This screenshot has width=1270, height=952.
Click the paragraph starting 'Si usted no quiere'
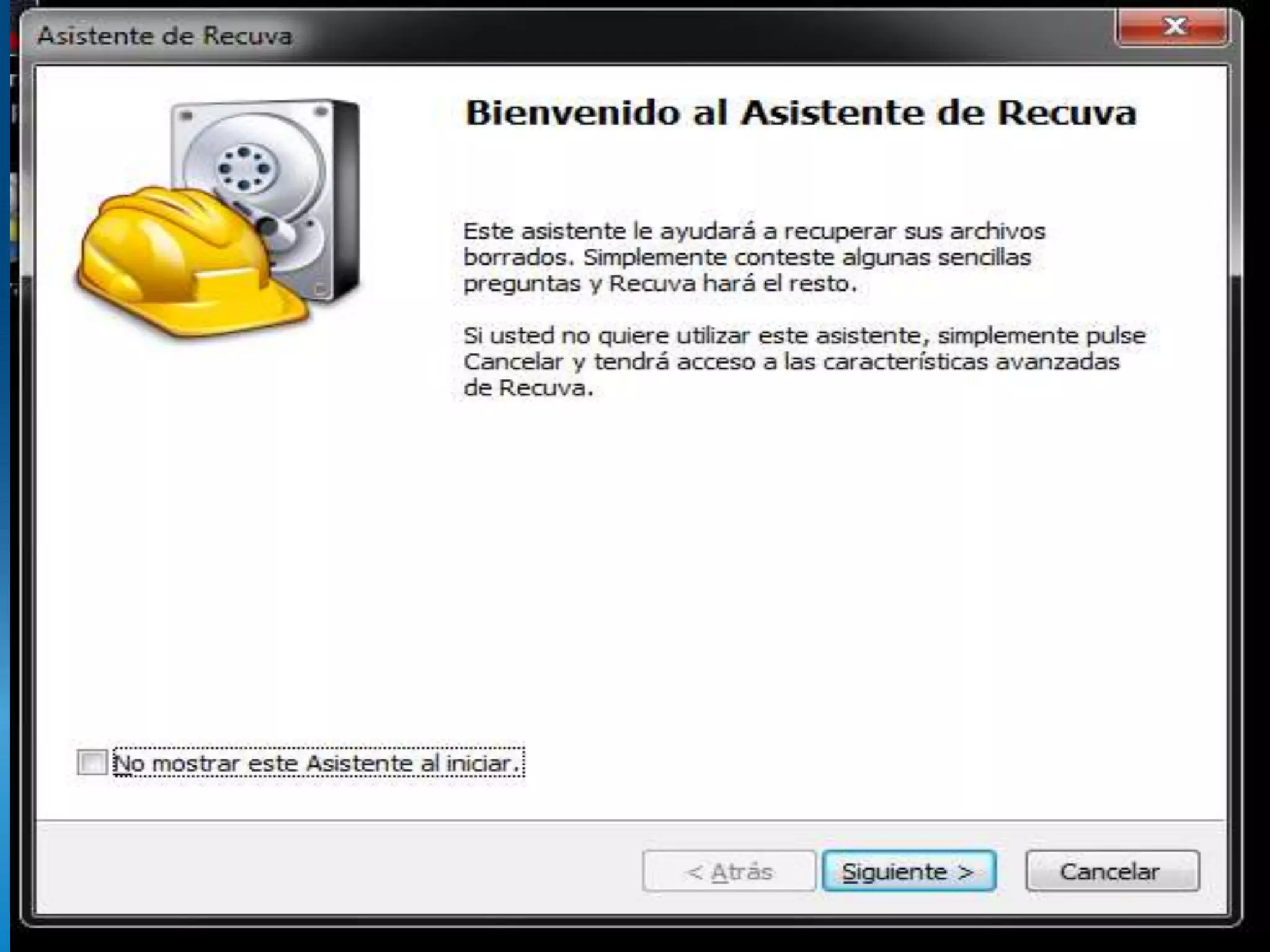click(x=804, y=361)
